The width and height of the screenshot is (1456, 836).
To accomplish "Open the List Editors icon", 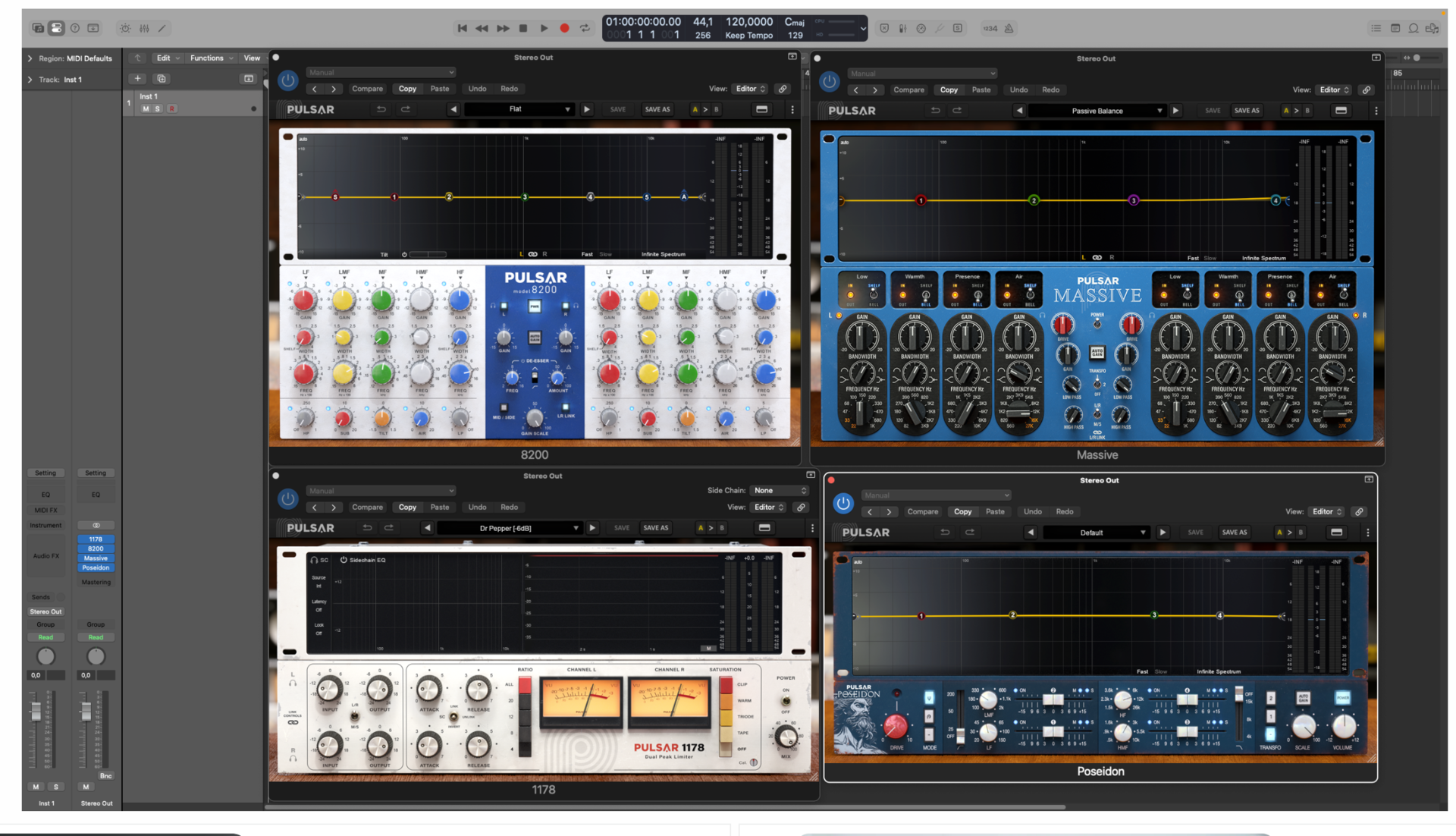I will 1376,28.
